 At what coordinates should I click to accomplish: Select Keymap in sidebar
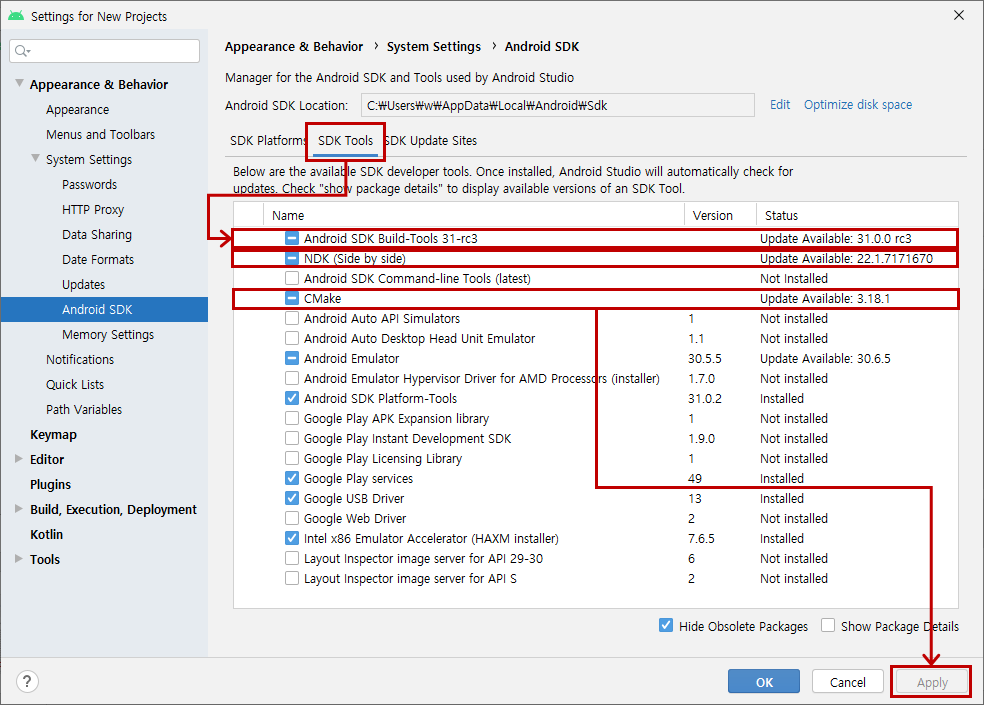pos(53,434)
